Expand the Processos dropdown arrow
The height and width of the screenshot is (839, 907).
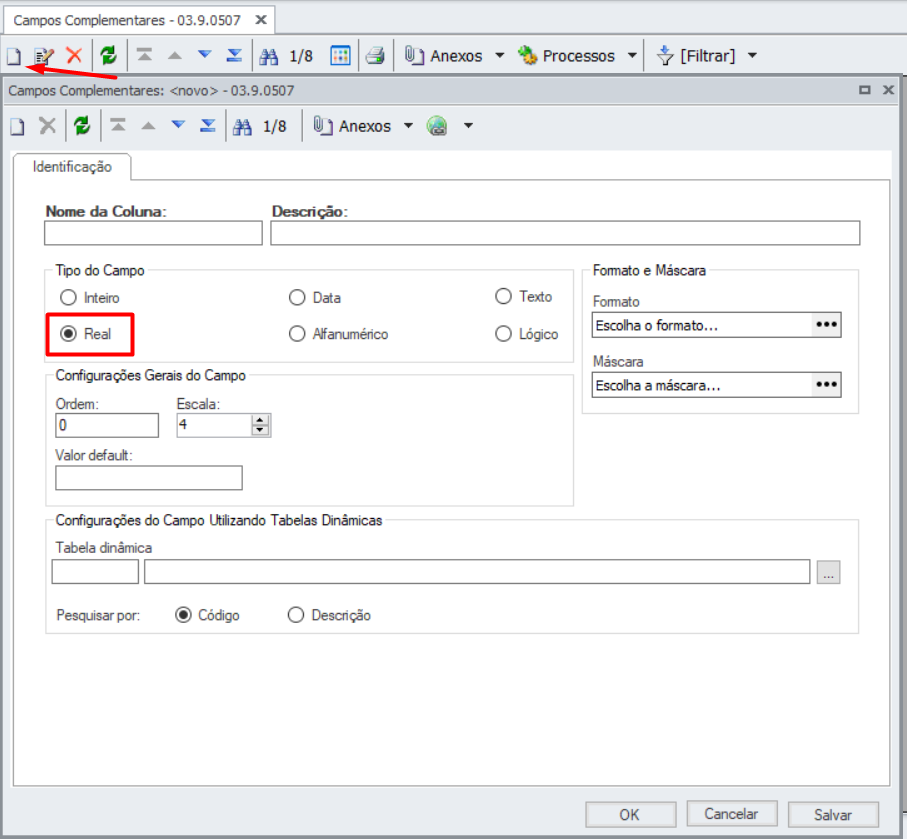coord(632,56)
